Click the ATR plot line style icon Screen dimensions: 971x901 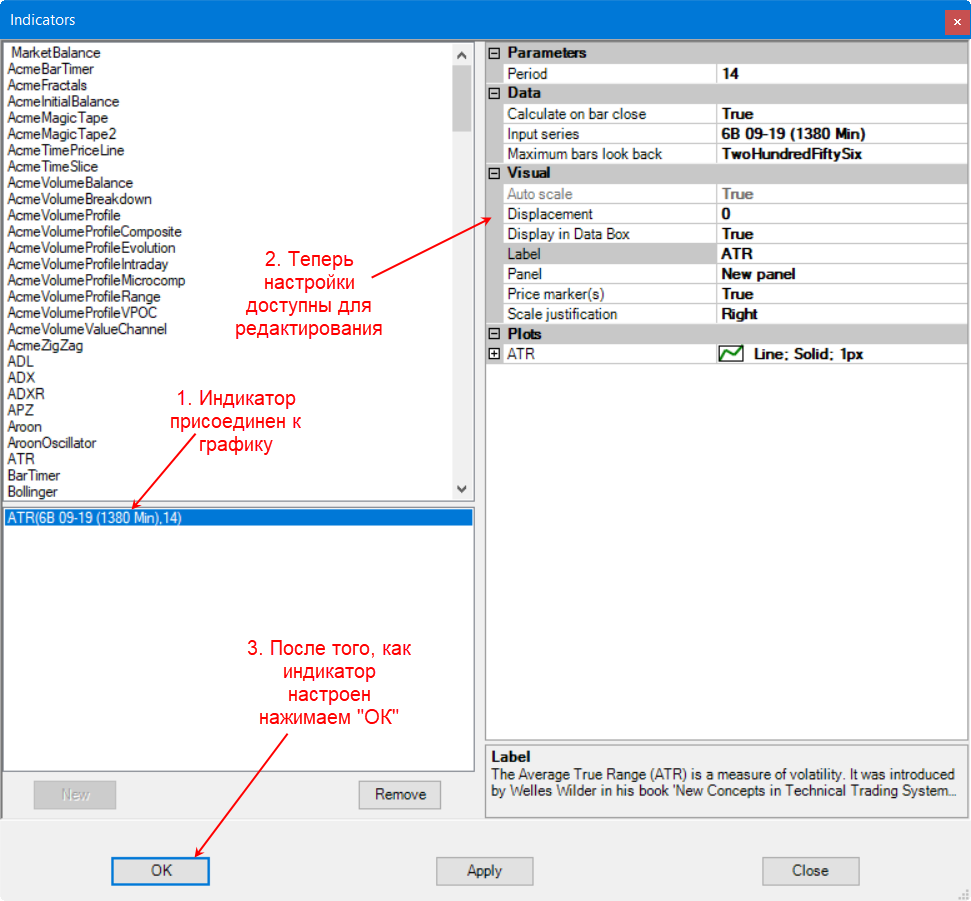click(731, 354)
